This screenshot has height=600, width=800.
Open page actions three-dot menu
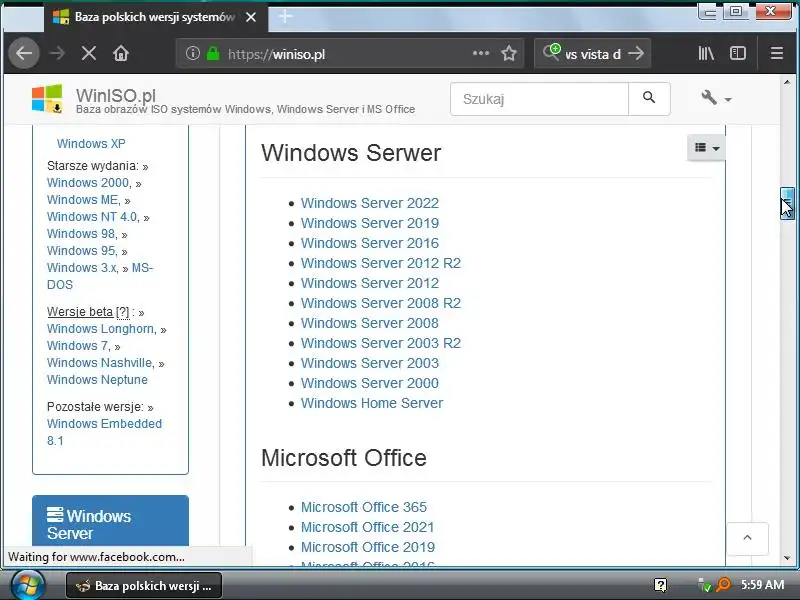481,53
